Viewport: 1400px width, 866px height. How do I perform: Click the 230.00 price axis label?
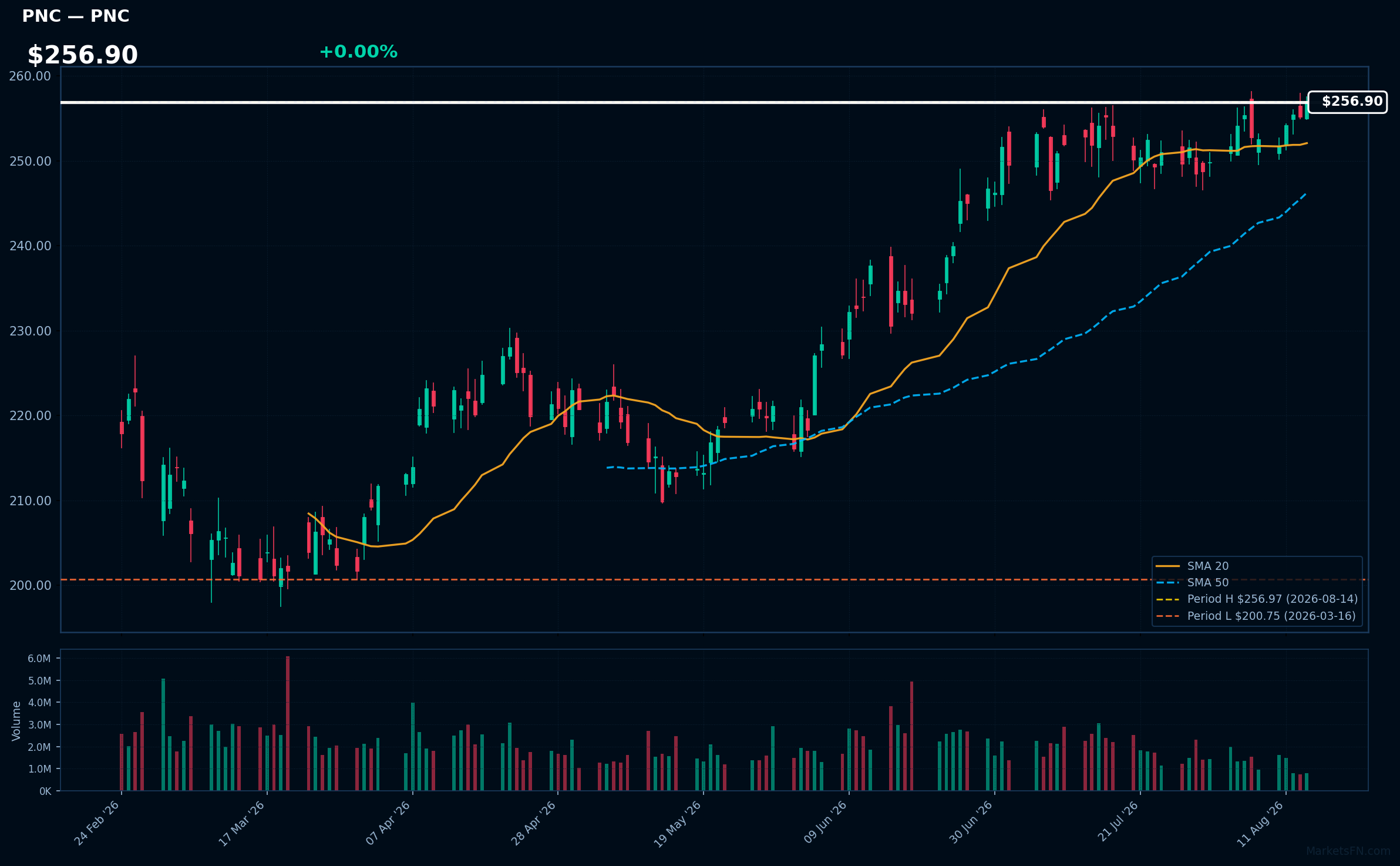pos(31,331)
